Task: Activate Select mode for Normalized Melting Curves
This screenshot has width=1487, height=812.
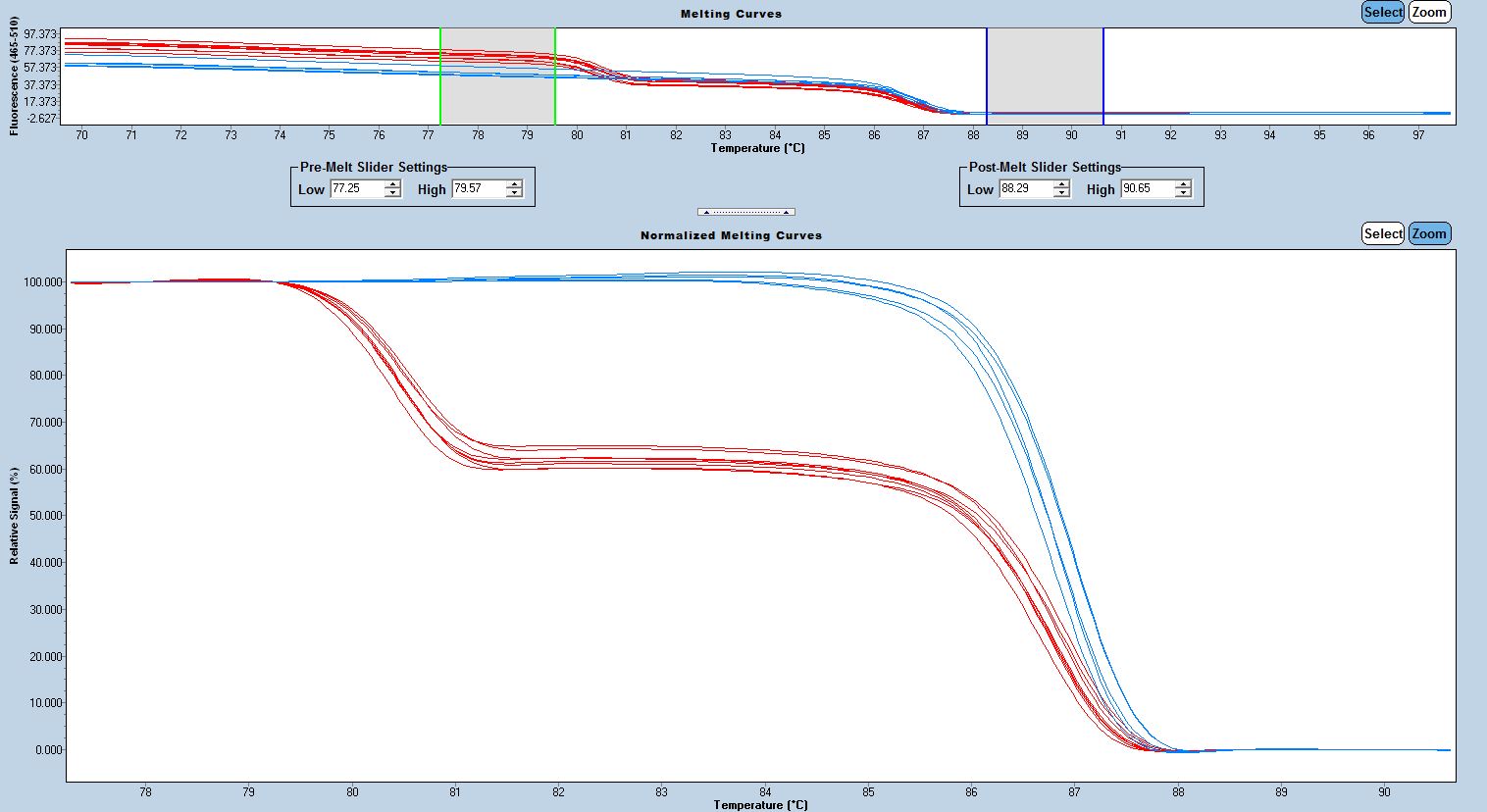Action: 1383,234
